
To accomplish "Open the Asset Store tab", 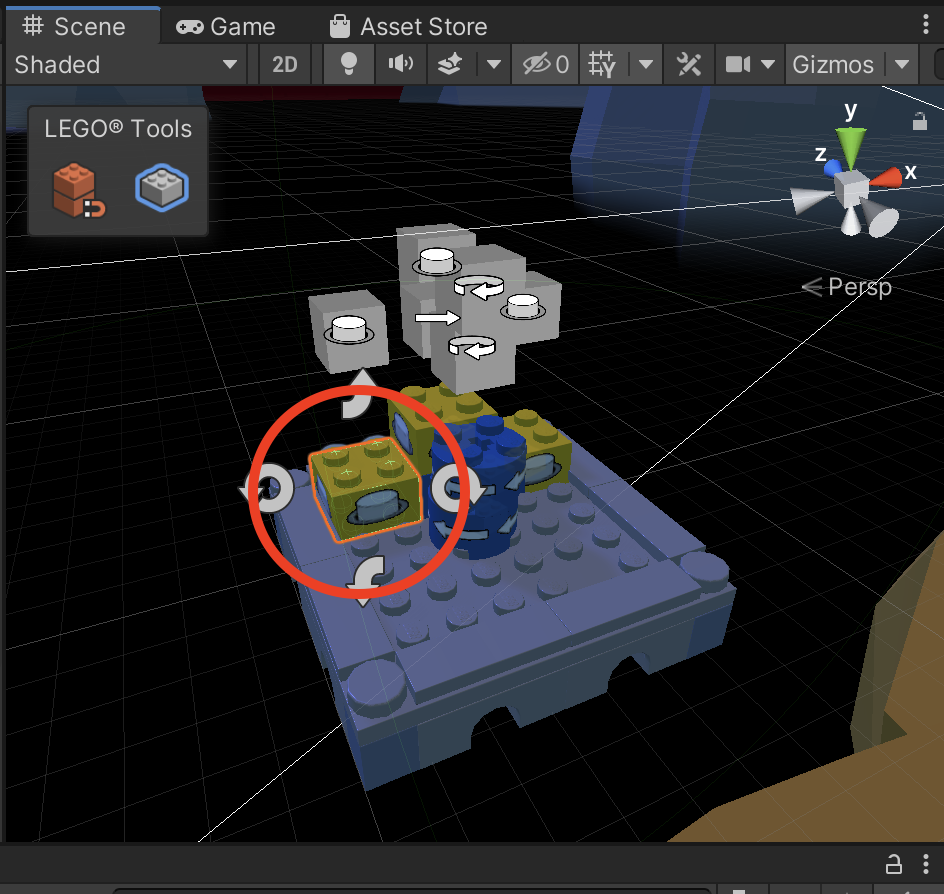I will coord(408,26).
